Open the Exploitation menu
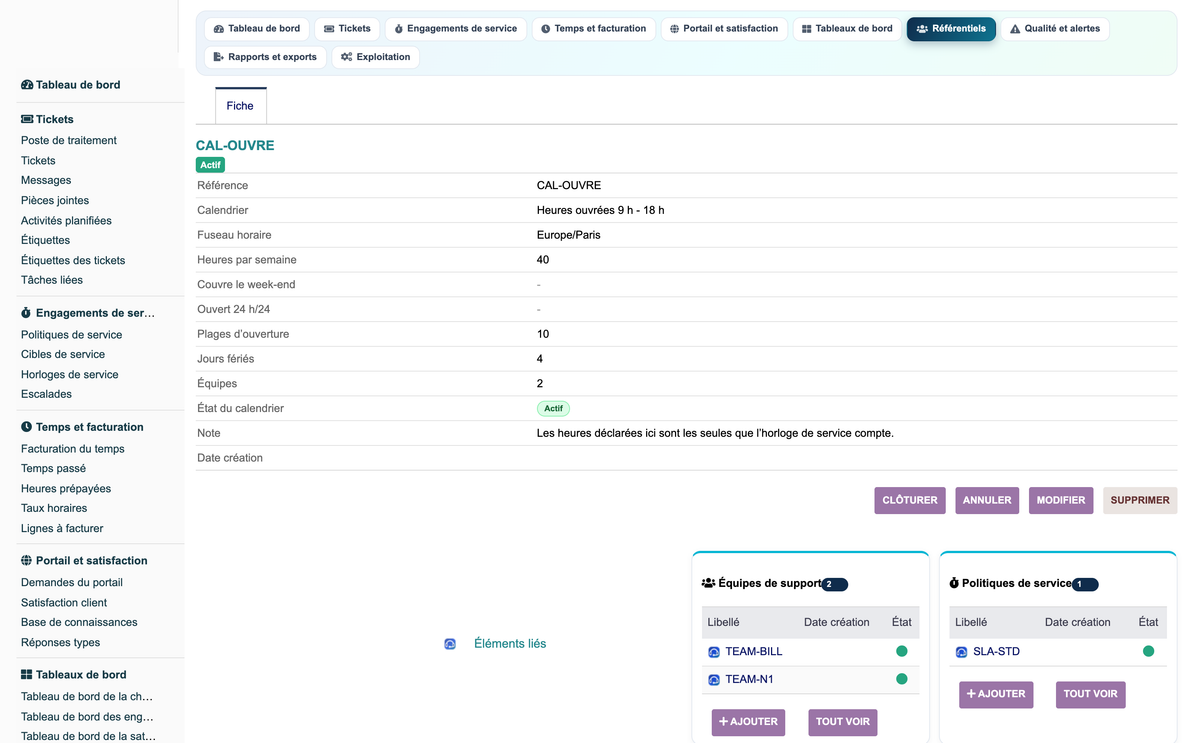 tap(375, 57)
